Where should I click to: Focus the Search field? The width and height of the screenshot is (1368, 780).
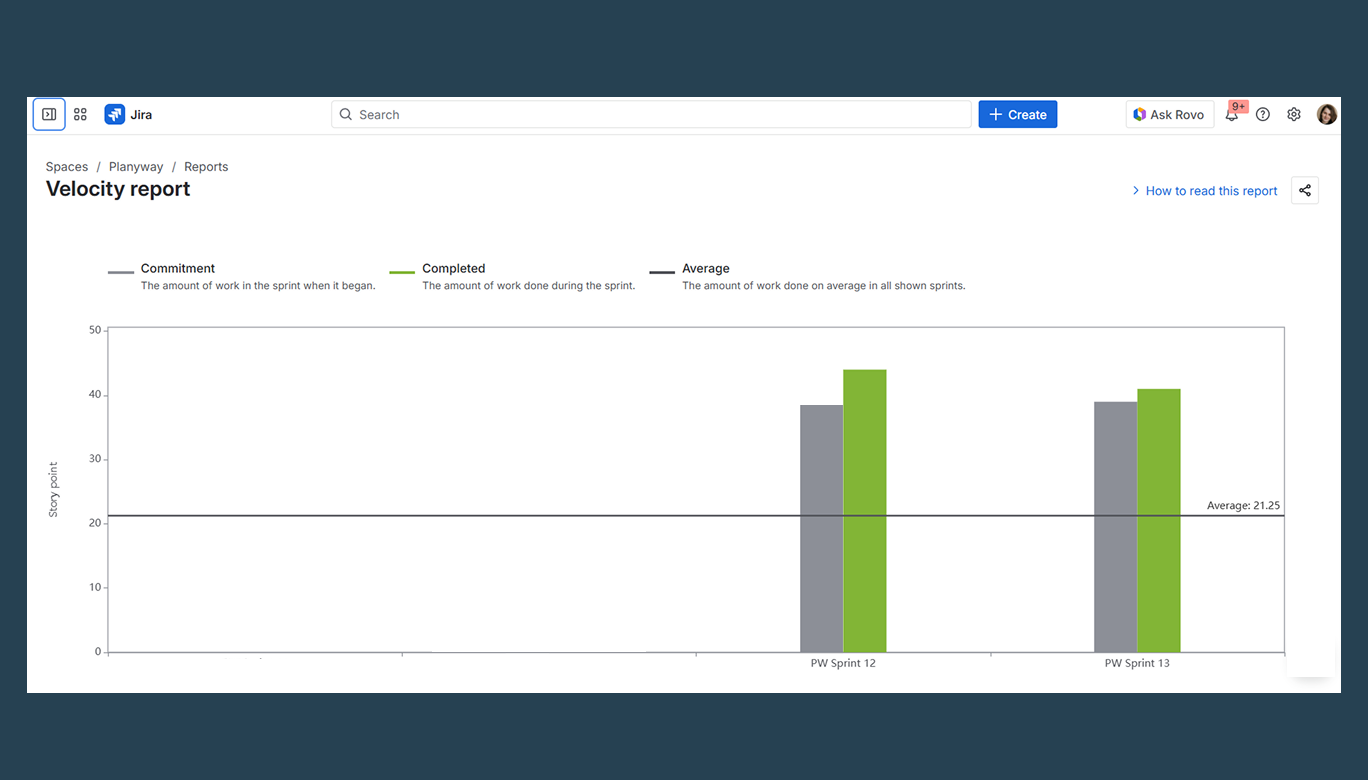651,114
